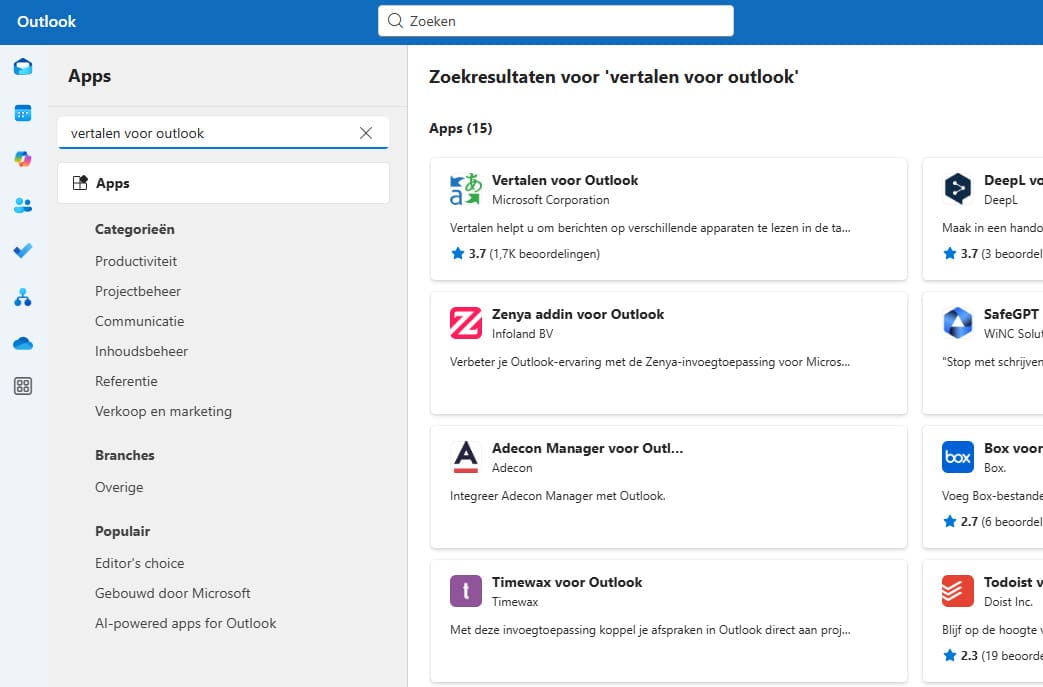Click 'Apps (15)' results heading

pos(460,128)
